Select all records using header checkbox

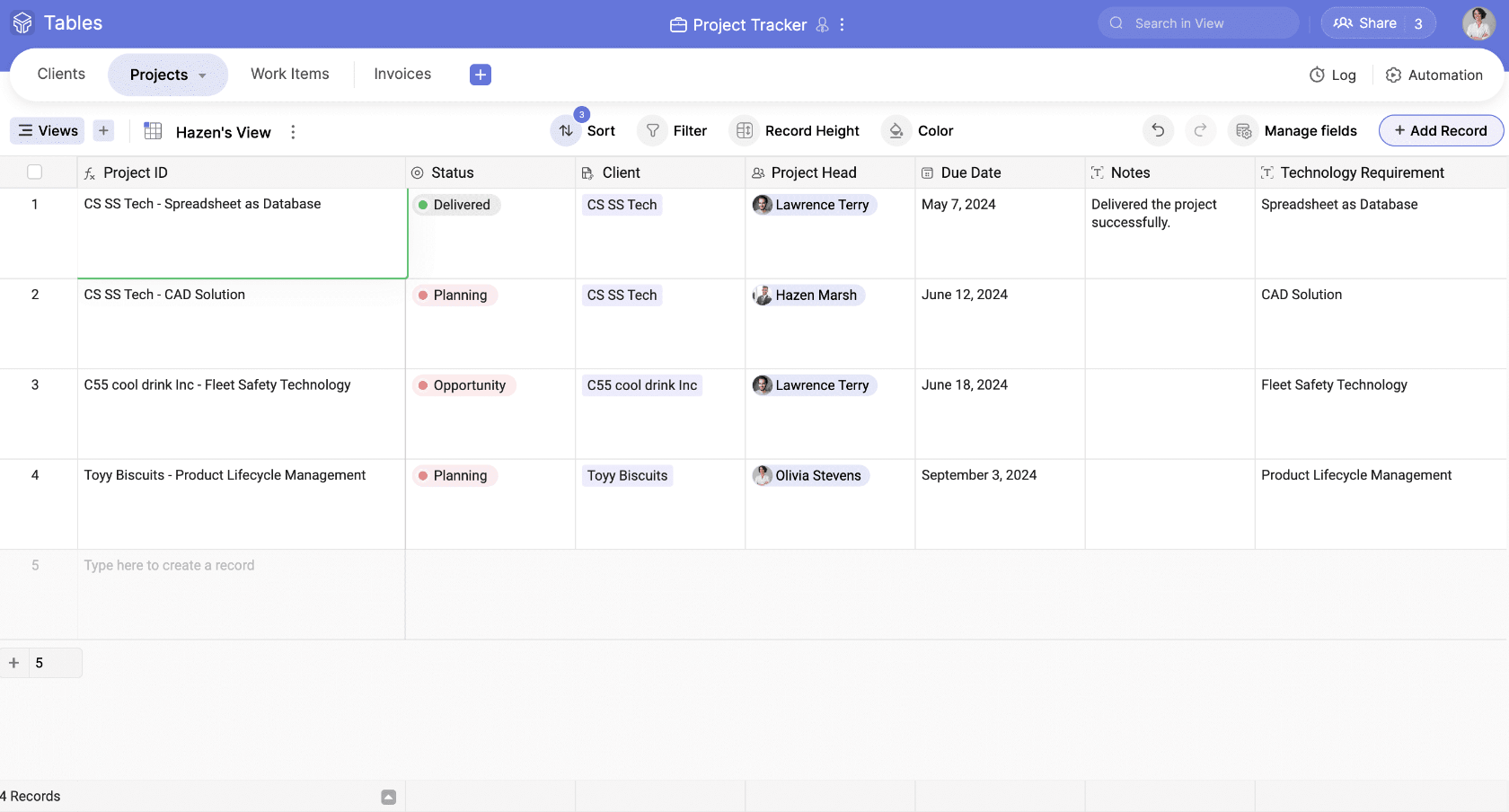coord(33,172)
